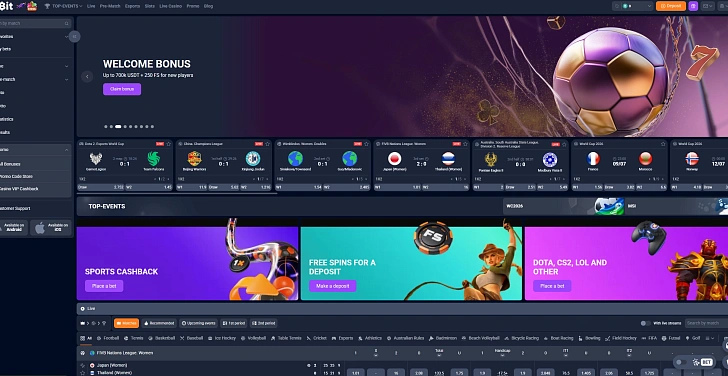Filter live events by Cricket

317,338
